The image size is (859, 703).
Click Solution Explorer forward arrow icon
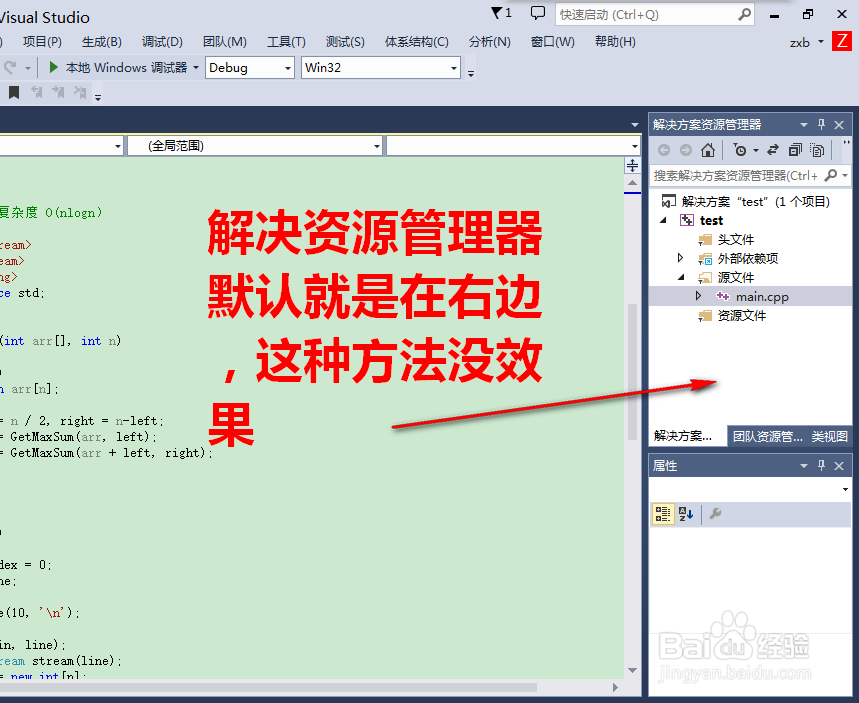(685, 150)
